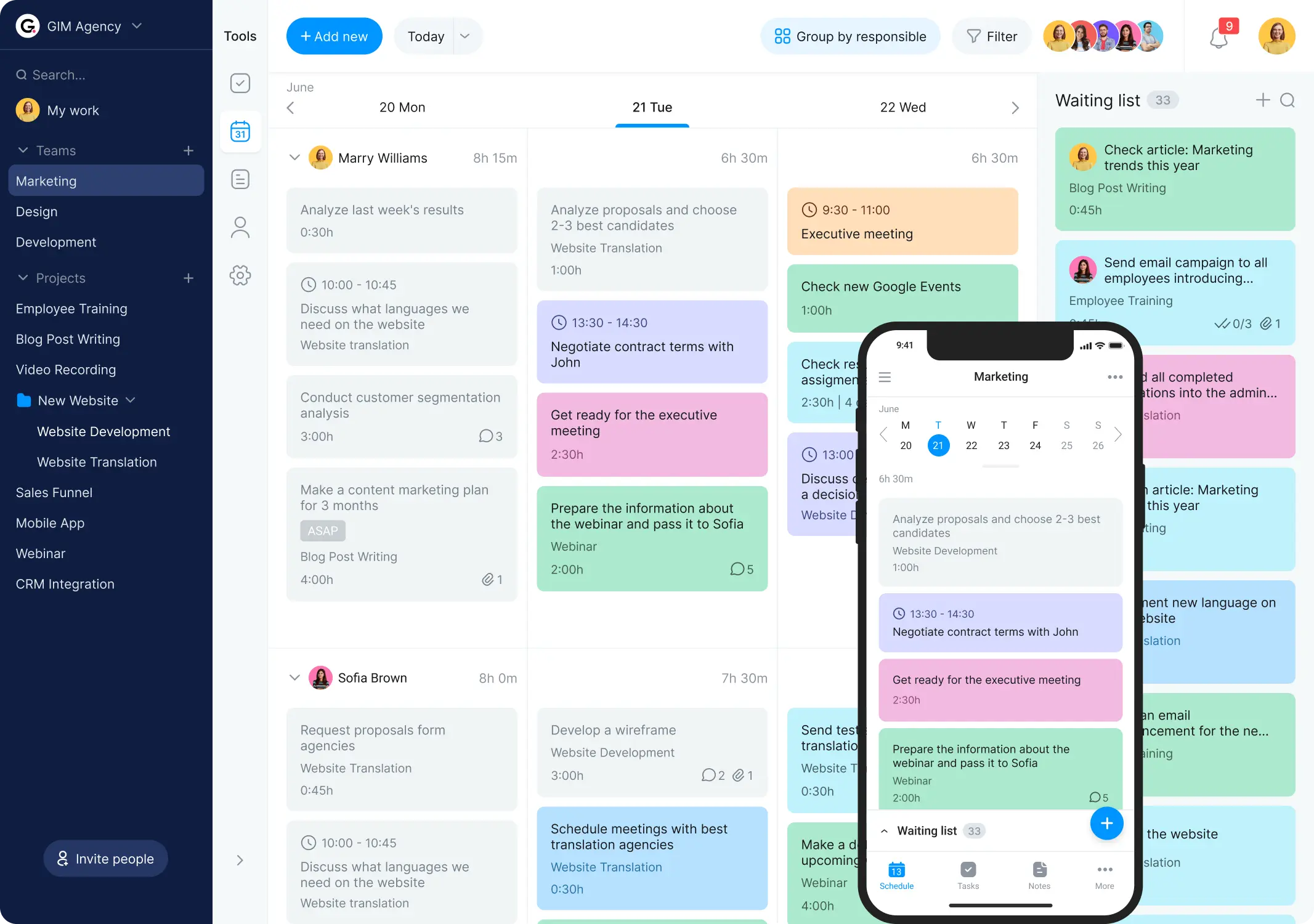
Task: Click the task list view icon
Action: click(241, 178)
